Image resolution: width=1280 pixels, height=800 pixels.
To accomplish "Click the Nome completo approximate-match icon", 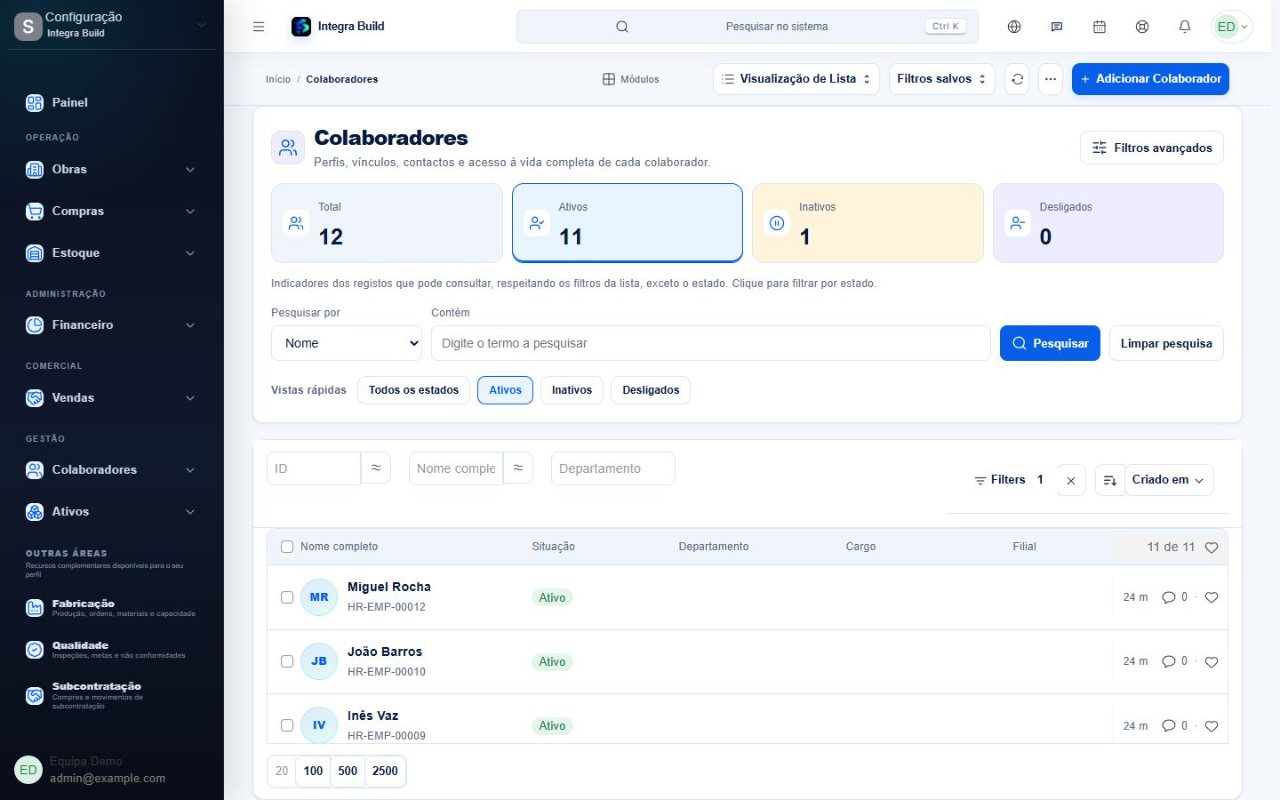I will 518,468.
